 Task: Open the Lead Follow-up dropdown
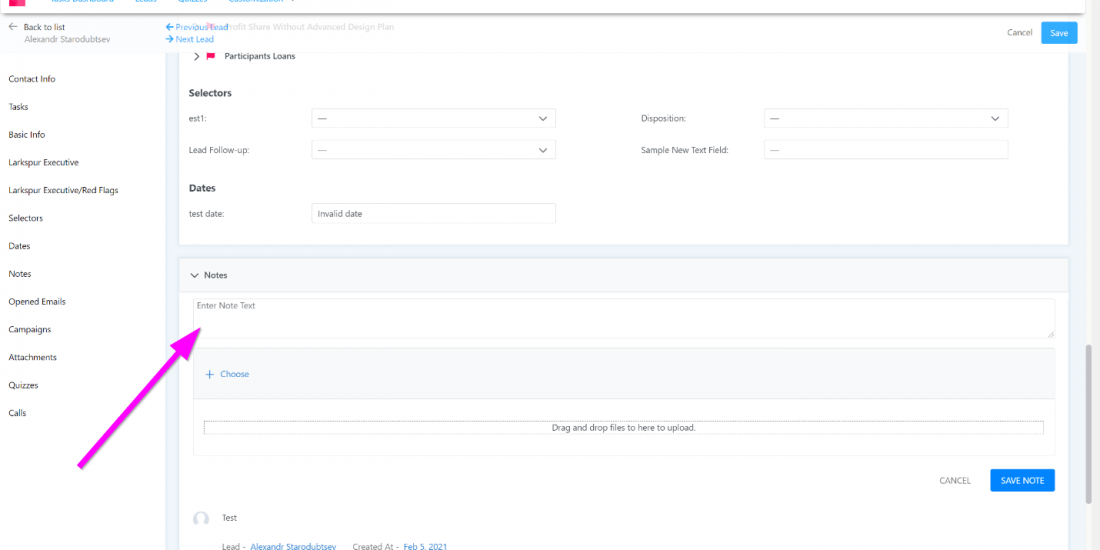(x=433, y=150)
